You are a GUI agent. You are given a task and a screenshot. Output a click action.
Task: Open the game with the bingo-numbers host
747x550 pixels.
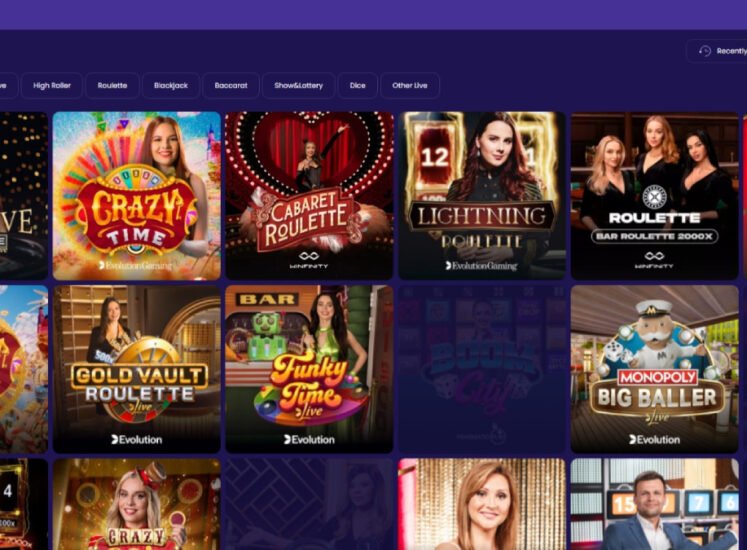[655, 504]
